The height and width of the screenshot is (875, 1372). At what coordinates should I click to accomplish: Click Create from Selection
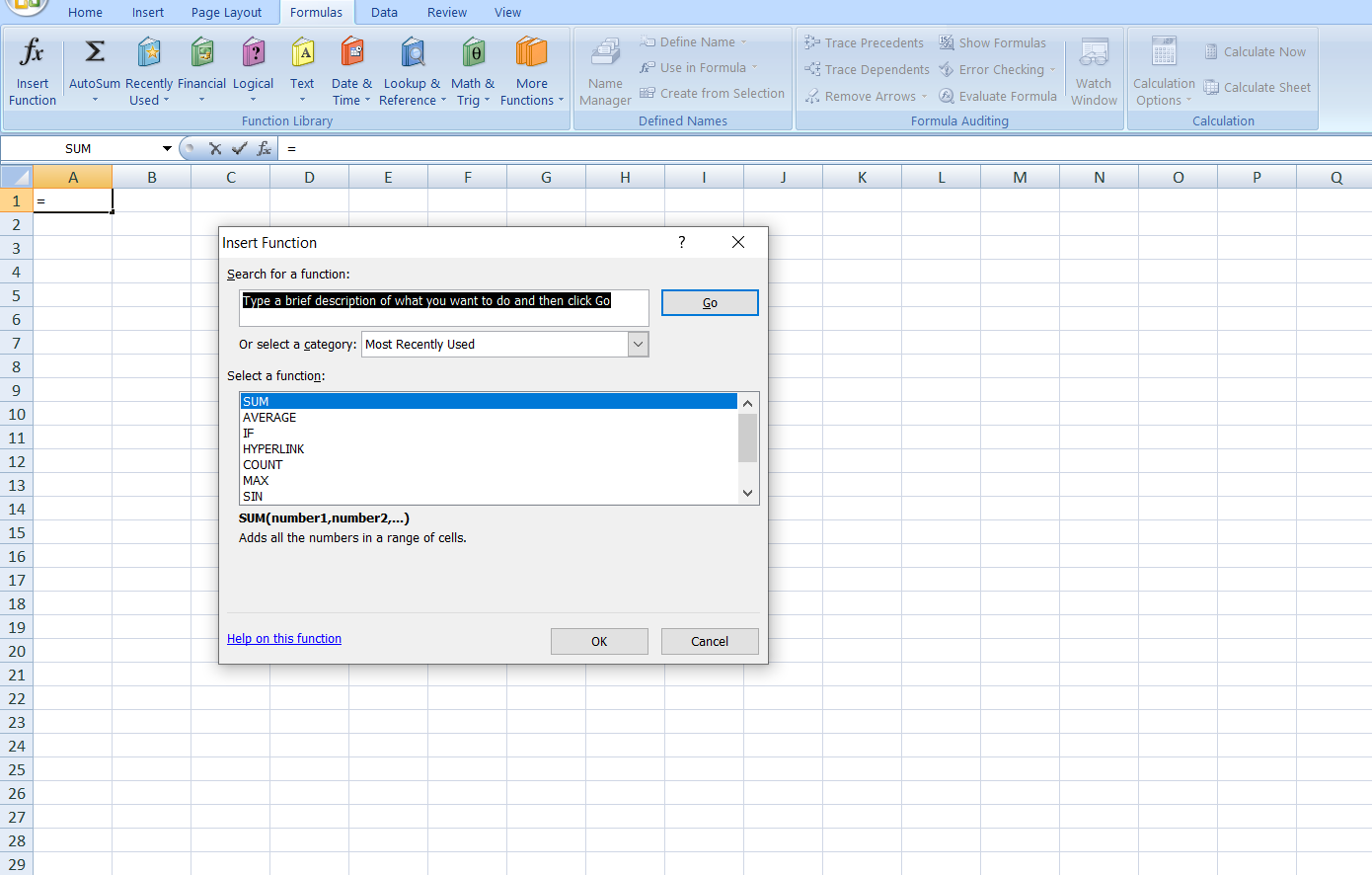click(x=712, y=93)
